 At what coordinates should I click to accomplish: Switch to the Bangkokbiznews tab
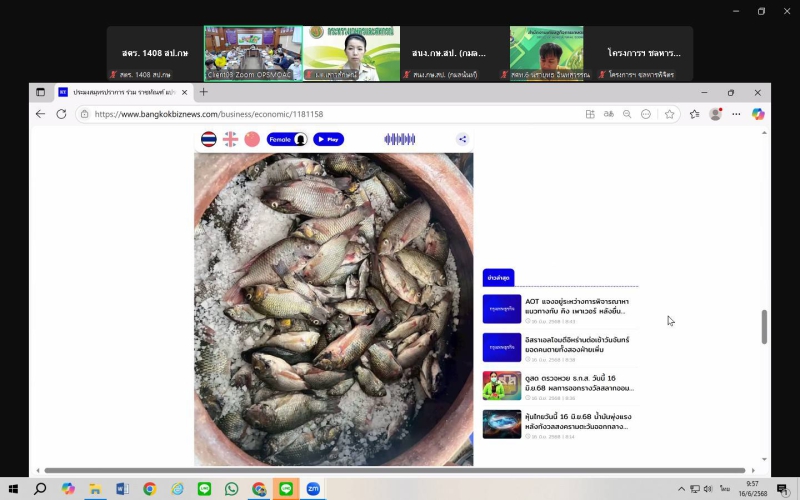point(122,92)
